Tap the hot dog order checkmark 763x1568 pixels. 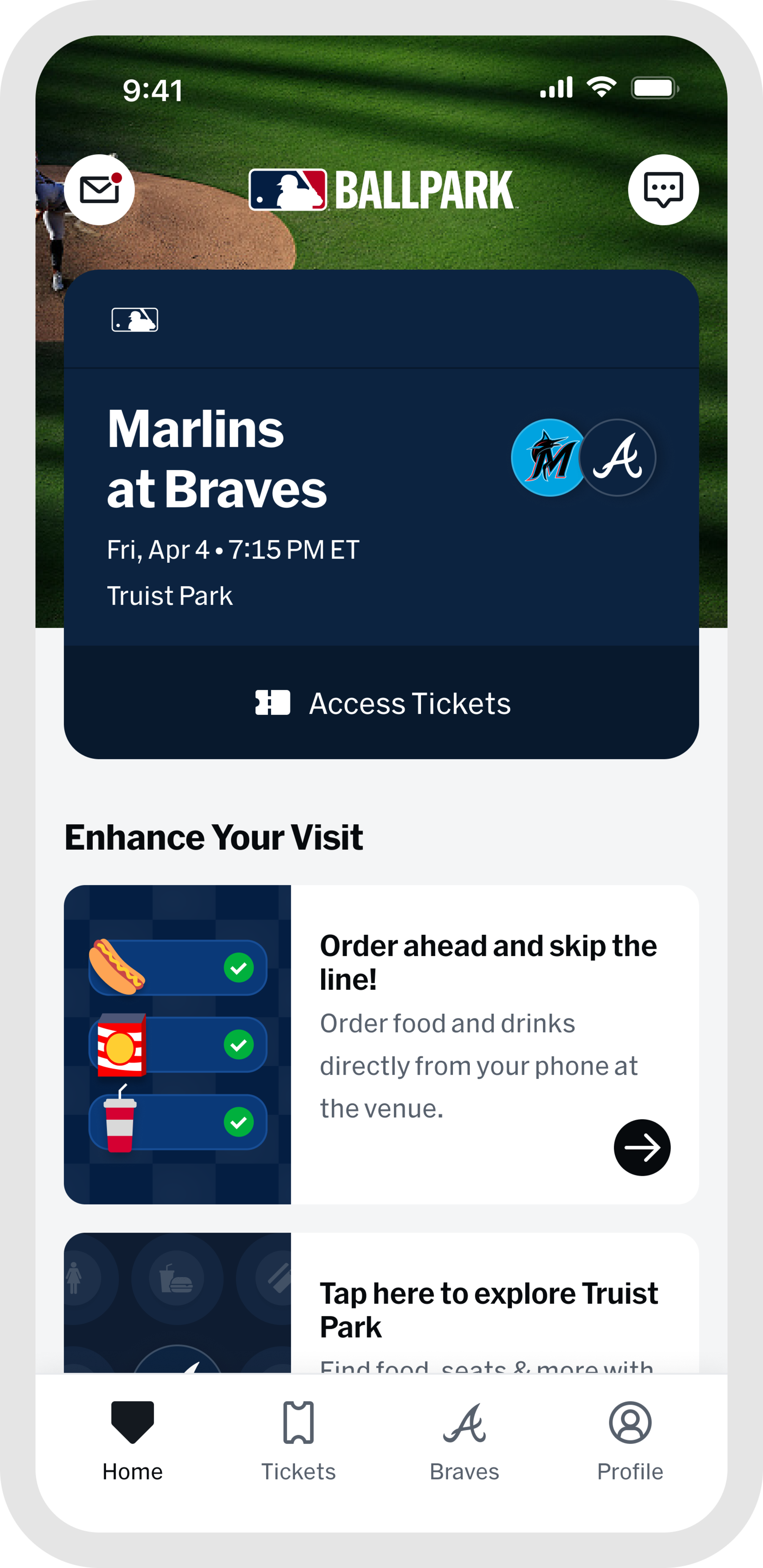point(239,967)
